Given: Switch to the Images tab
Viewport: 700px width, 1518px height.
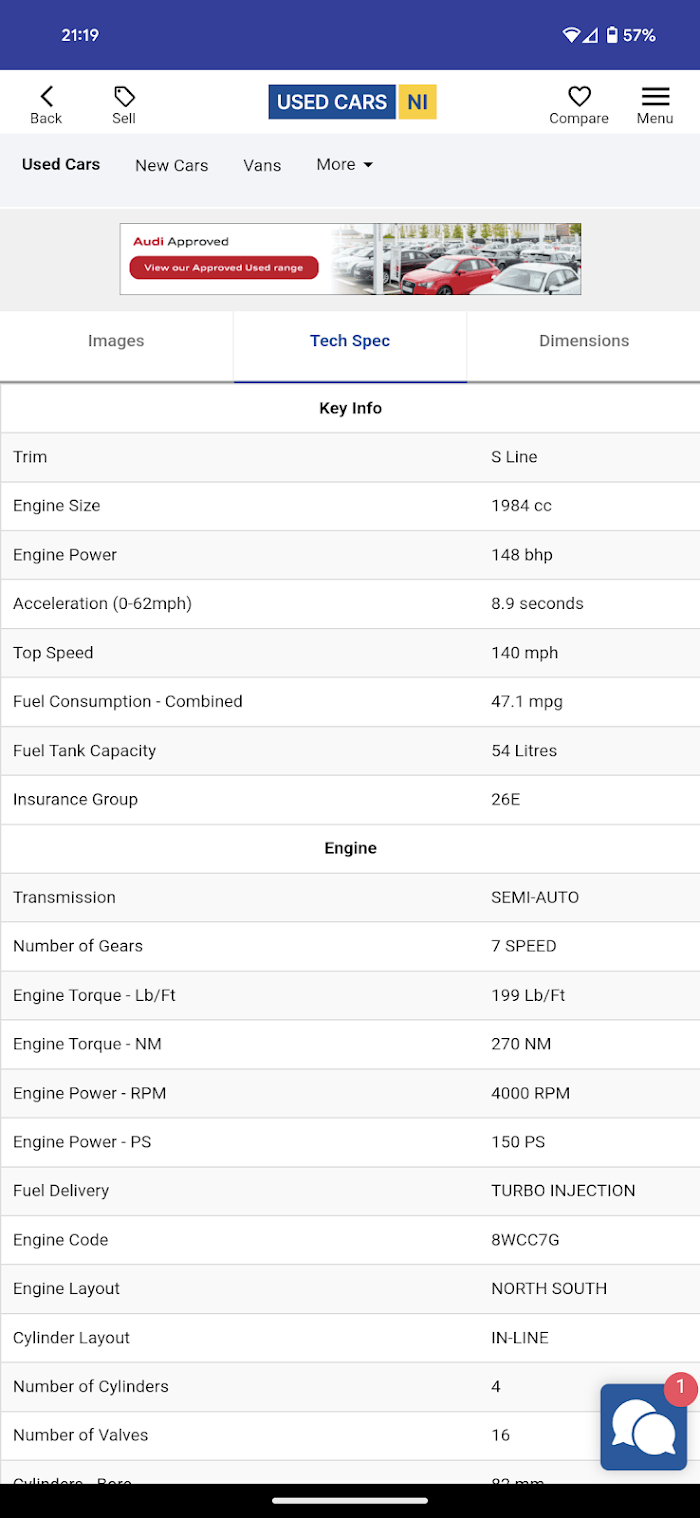Looking at the screenshot, I should [116, 341].
